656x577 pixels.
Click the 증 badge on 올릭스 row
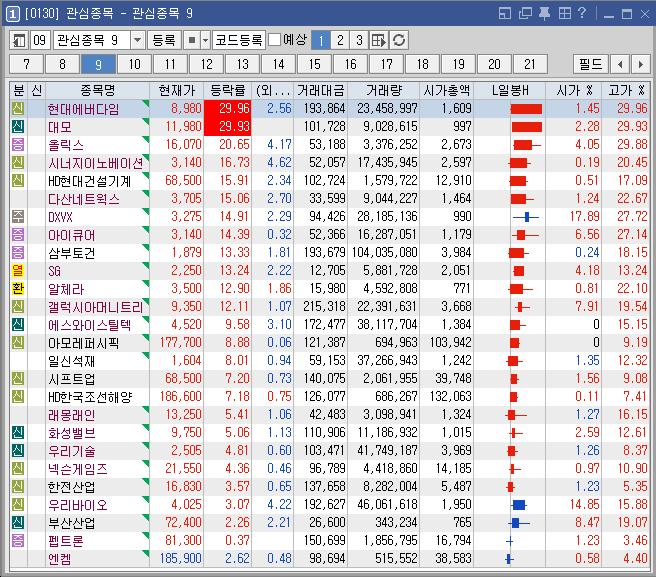(x=18, y=144)
